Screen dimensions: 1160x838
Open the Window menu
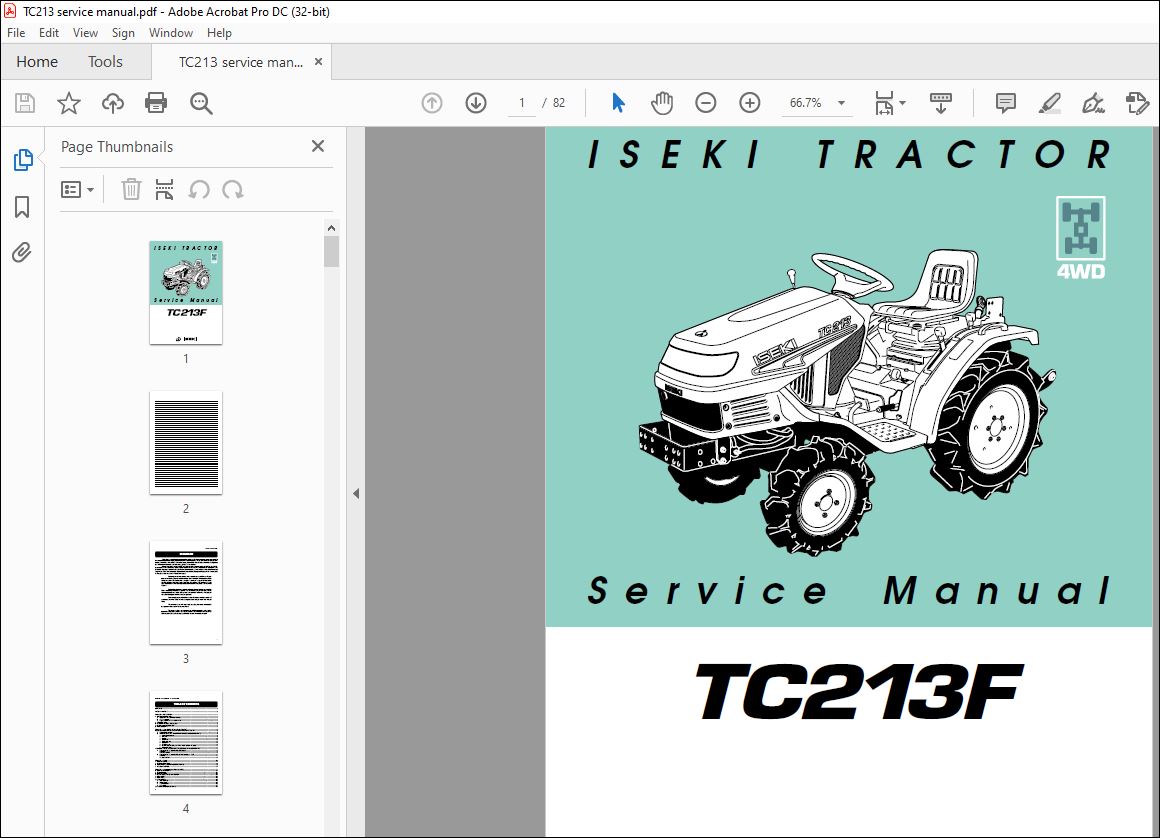(x=171, y=33)
